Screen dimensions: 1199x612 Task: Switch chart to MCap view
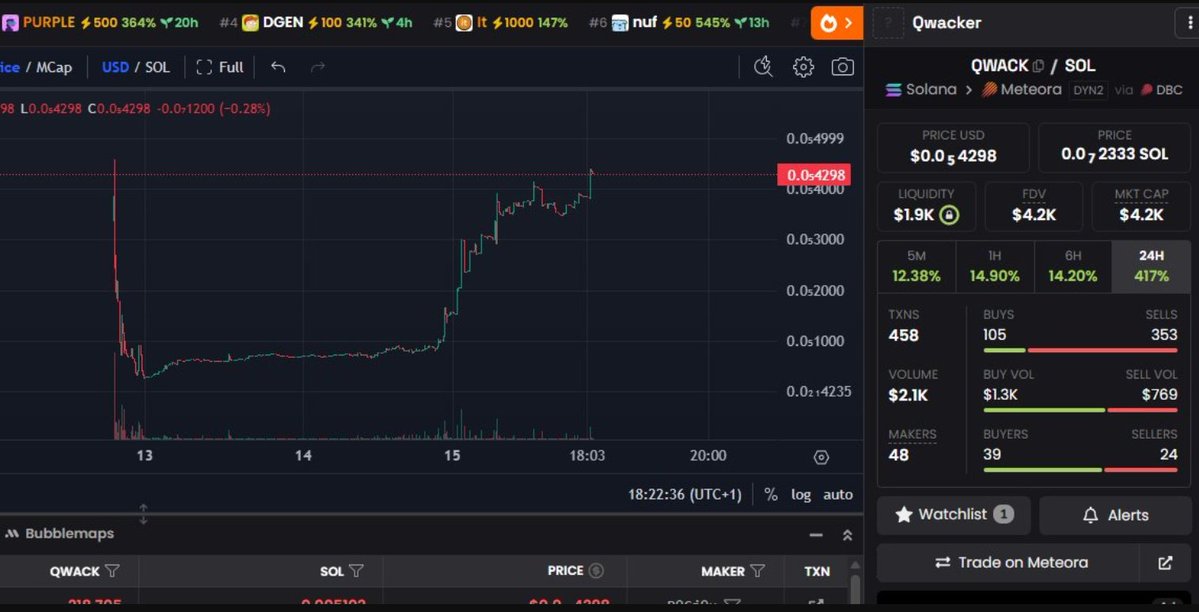[54, 67]
